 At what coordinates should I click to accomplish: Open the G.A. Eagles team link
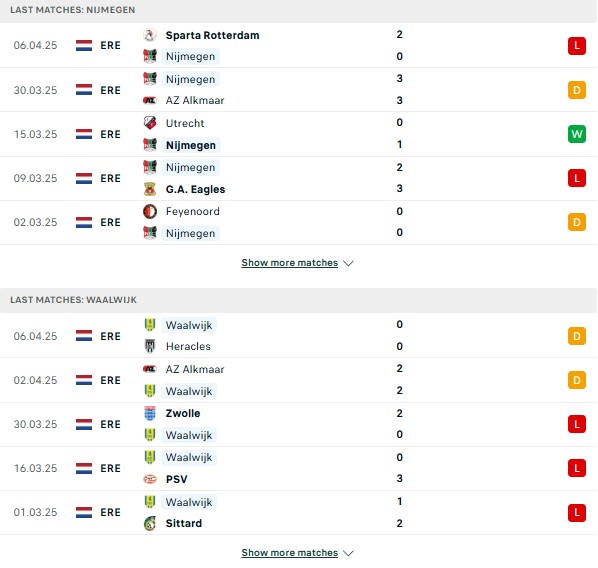click(195, 189)
